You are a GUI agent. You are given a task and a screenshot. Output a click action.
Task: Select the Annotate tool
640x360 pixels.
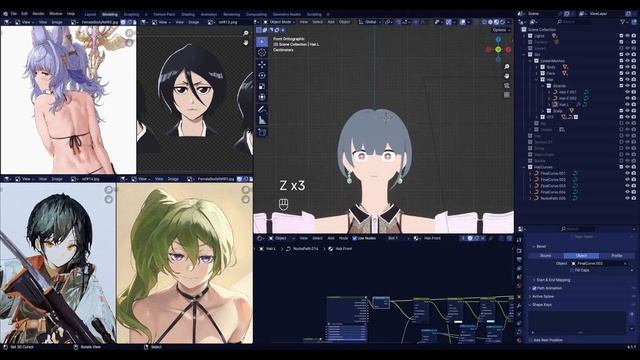click(262, 109)
